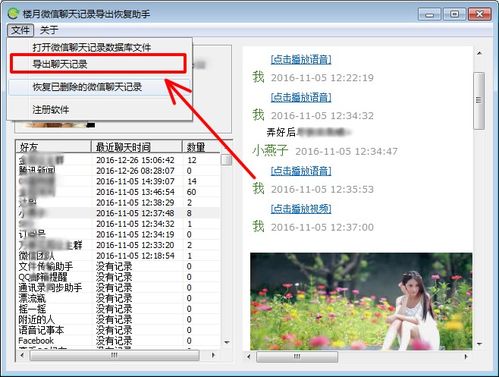Click chat panel horizontal scrollbar thumb
The height and width of the screenshot is (377, 499).
coord(297,356)
